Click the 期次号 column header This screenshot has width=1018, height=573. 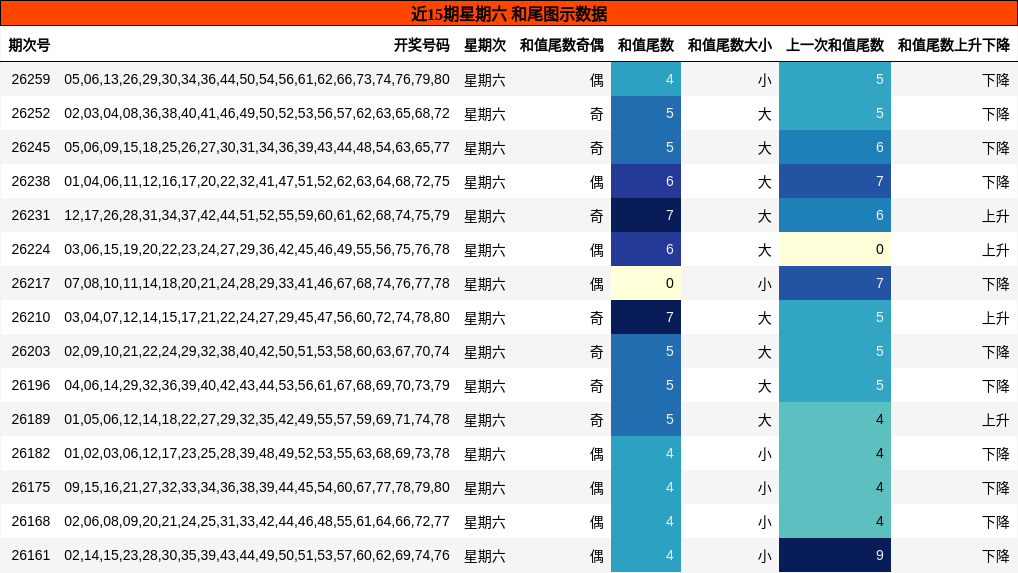29,45
